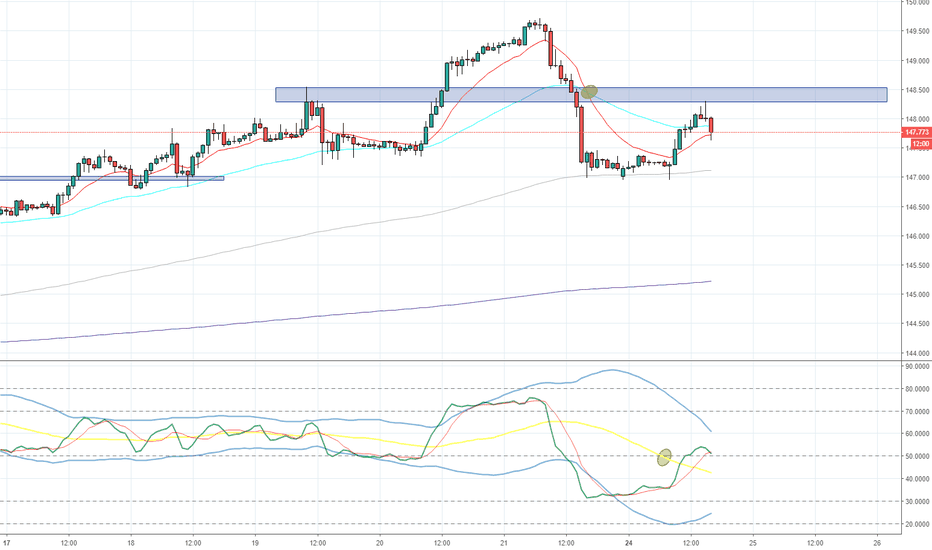Screen dimensions: 932x550
Task: Click the 90.0000 oscillator scale label
Action: point(917,367)
